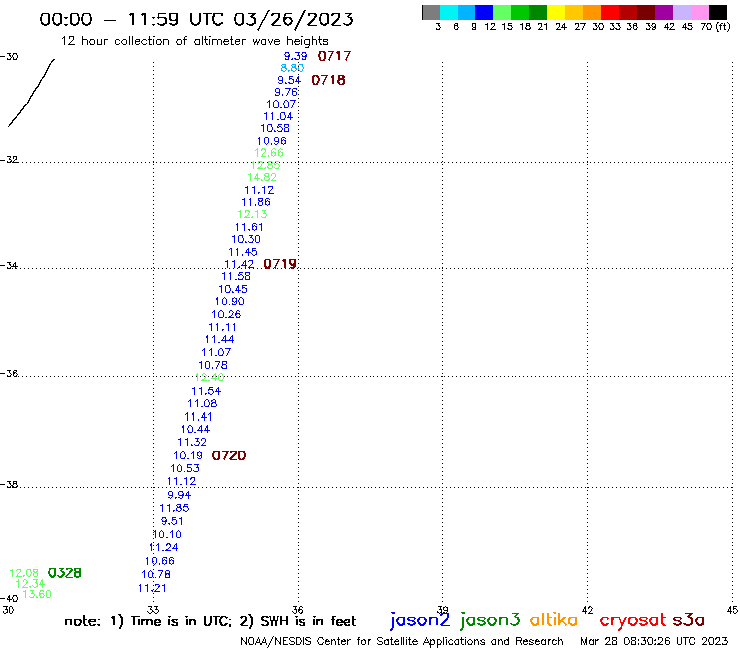Click the 10.30 reading
Screen dimensions: 740x650
pos(246,239)
